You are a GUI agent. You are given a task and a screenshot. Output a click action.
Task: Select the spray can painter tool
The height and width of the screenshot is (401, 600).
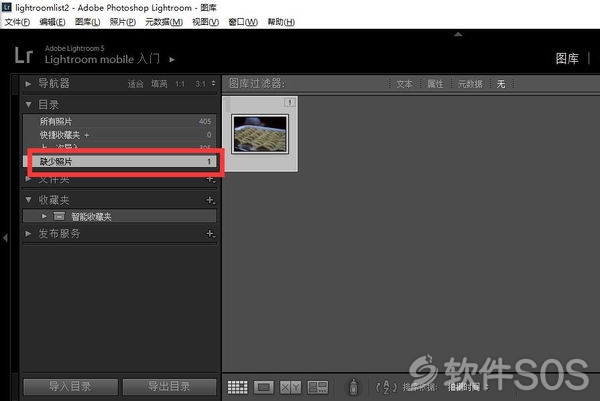(x=354, y=386)
